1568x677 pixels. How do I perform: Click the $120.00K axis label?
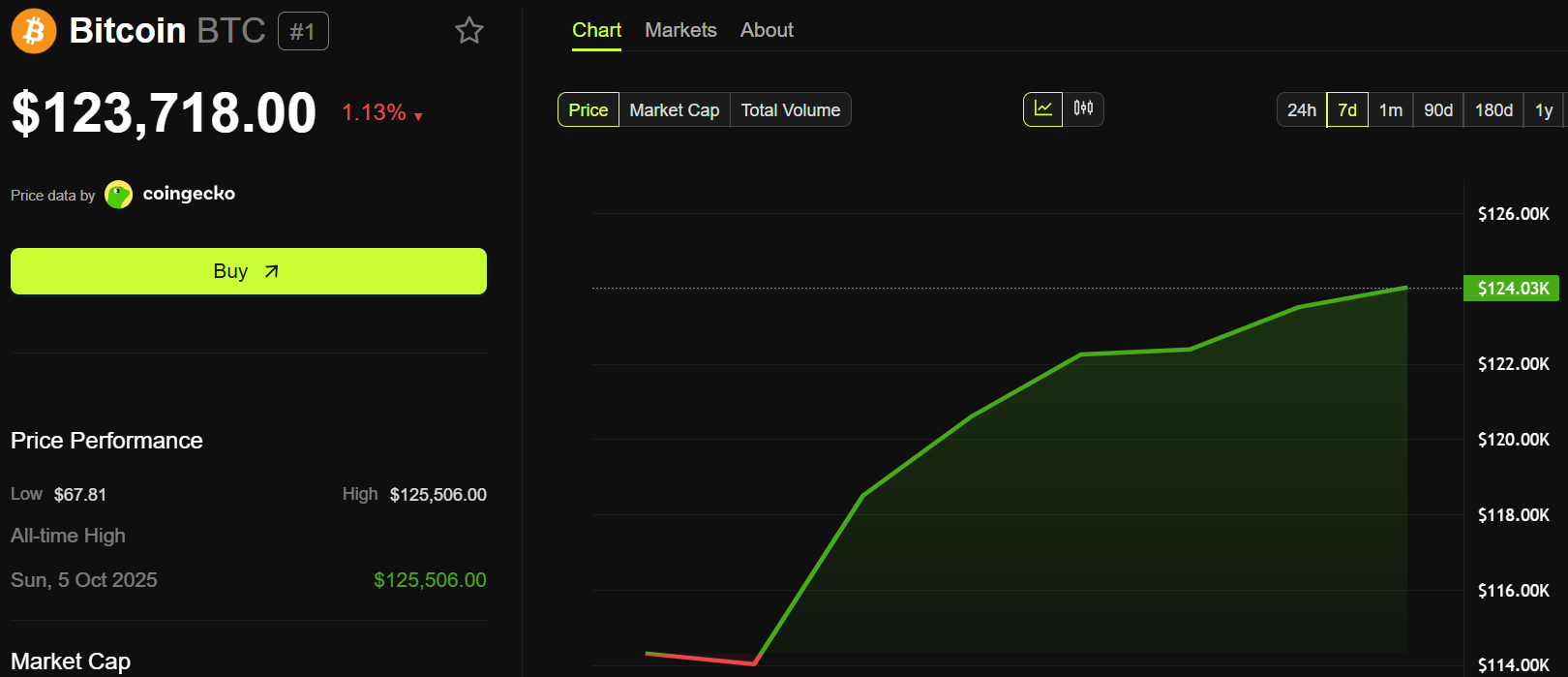tap(1513, 440)
